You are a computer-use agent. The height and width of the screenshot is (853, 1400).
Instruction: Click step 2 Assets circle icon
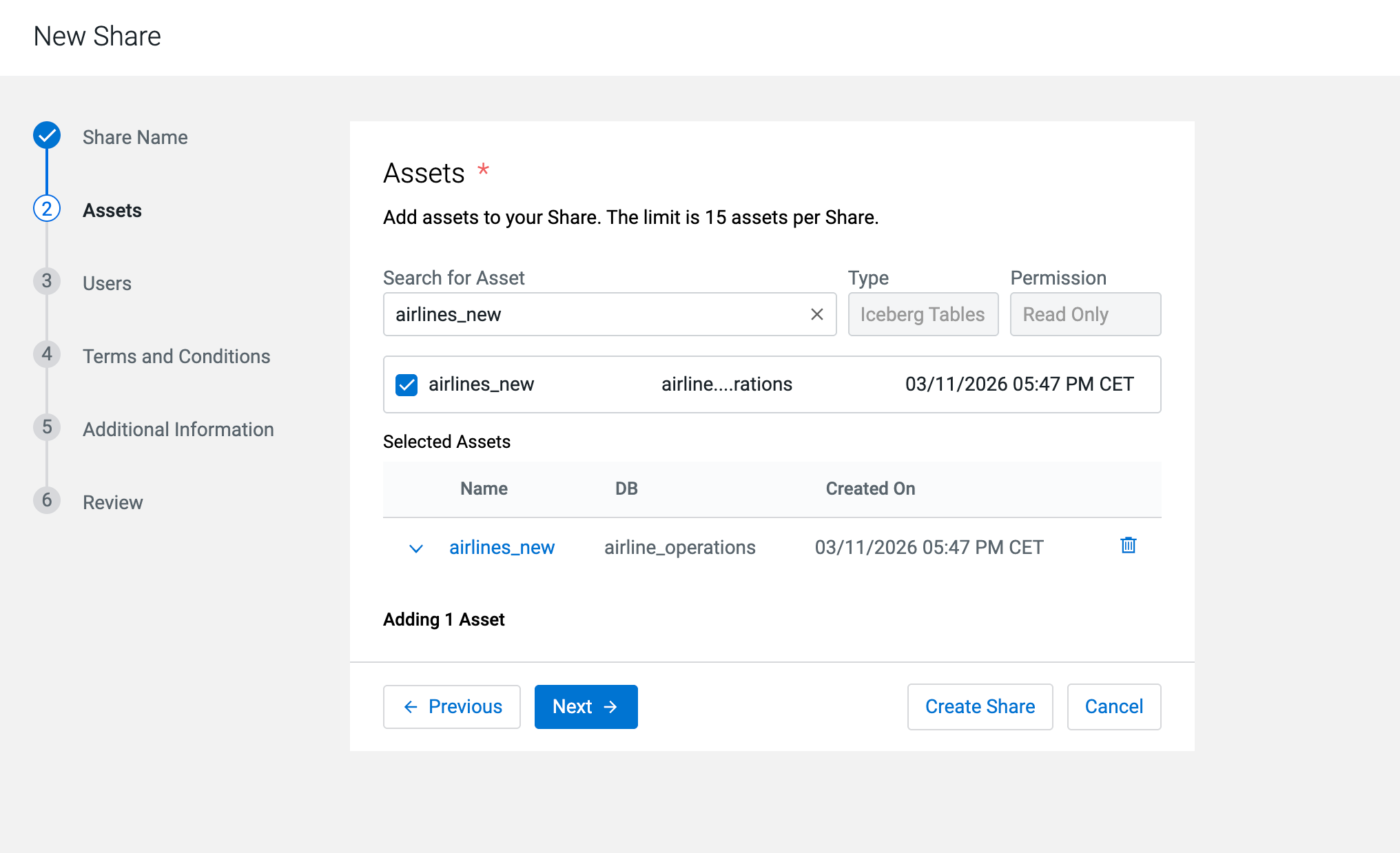[47, 209]
